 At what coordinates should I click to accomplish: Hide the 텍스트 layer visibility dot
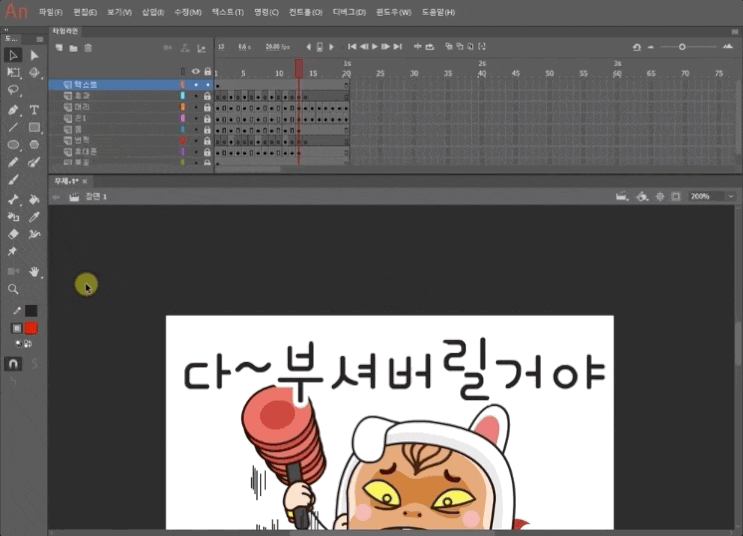196,85
